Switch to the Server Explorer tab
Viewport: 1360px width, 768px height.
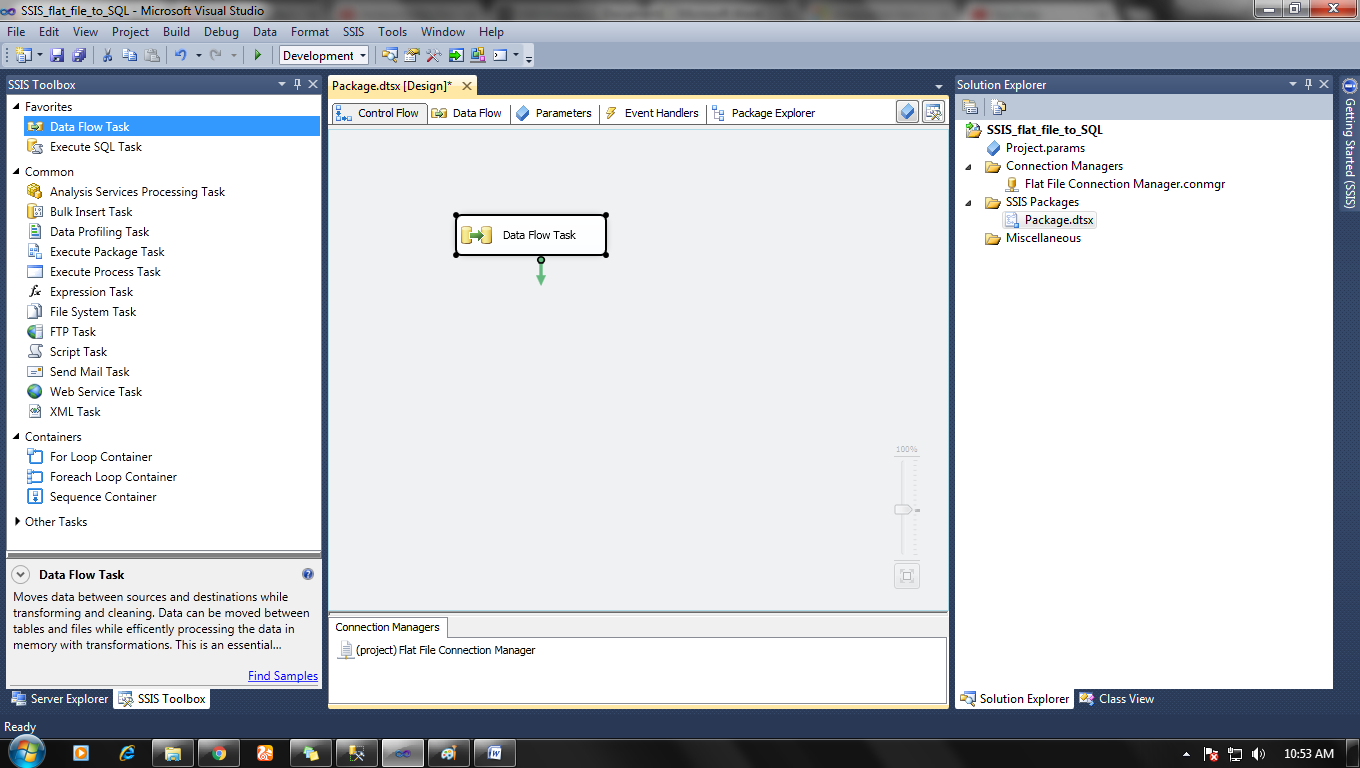[59, 699]
